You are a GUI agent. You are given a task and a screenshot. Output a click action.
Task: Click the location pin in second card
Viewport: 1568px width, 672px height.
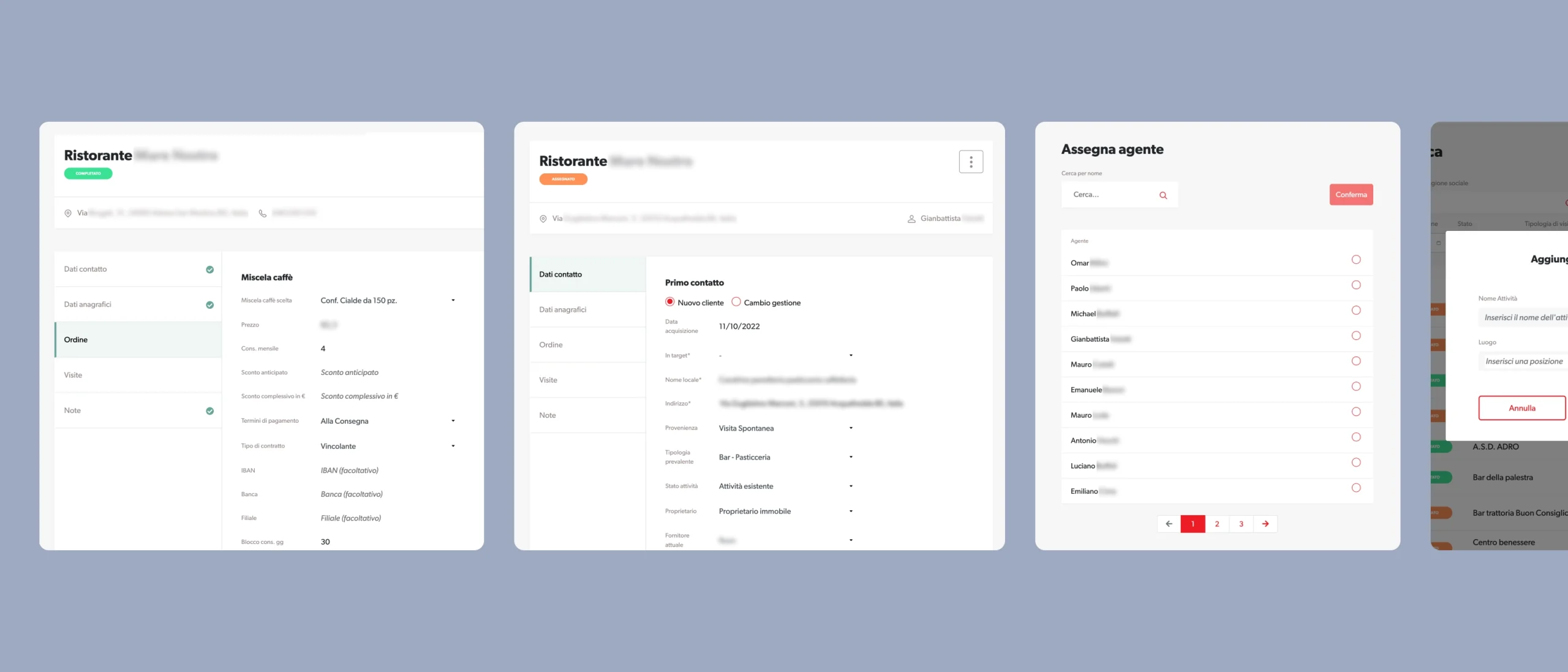click(543, 219)
